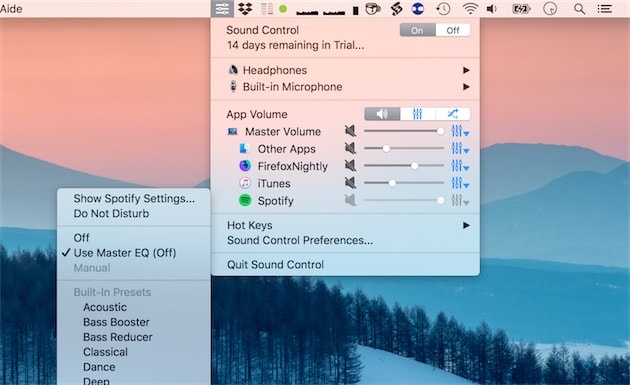The image size is (630, 385).
Task: Mute Master Volume
Action: (350, 131)
